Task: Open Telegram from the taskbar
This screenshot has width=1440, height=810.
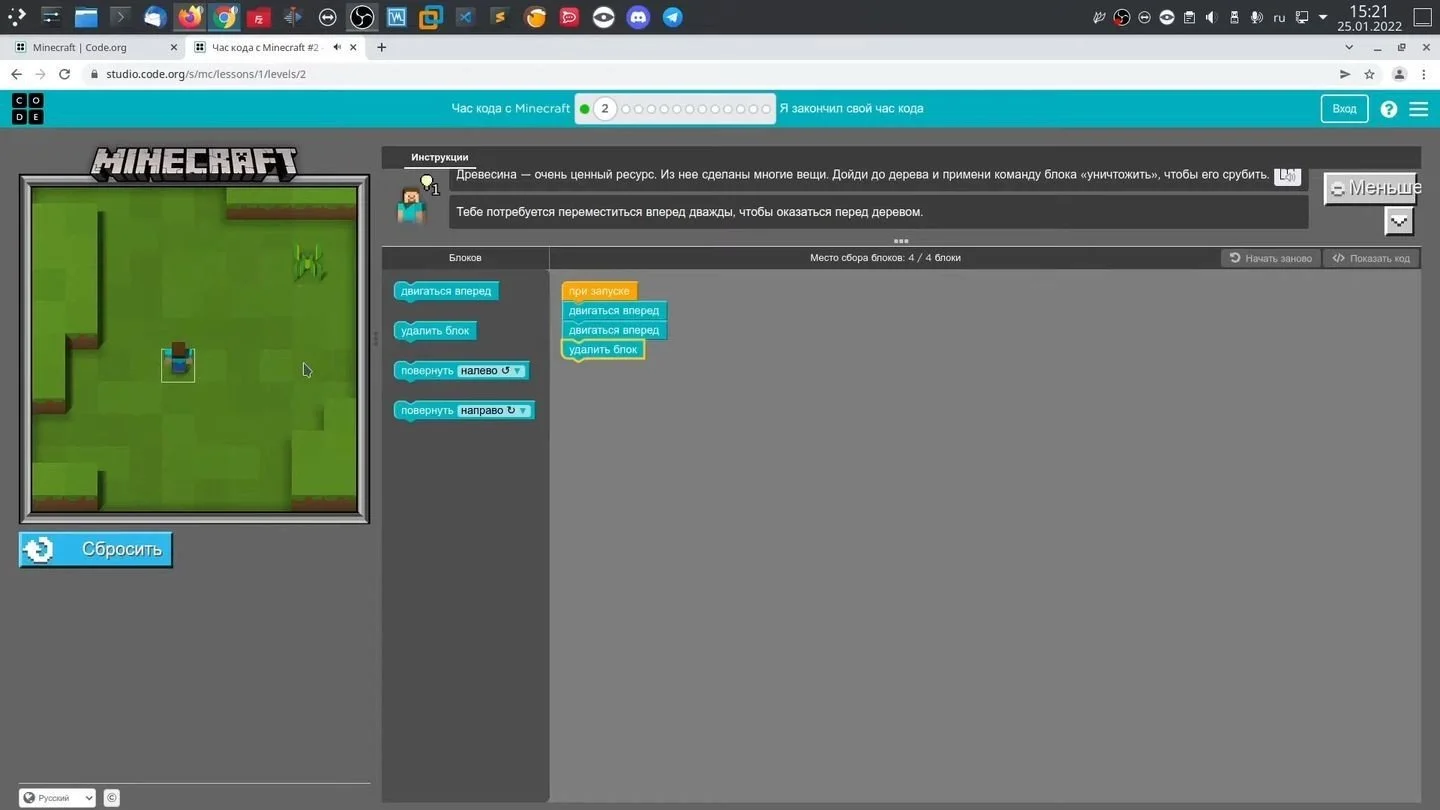Action: [673, 17]
